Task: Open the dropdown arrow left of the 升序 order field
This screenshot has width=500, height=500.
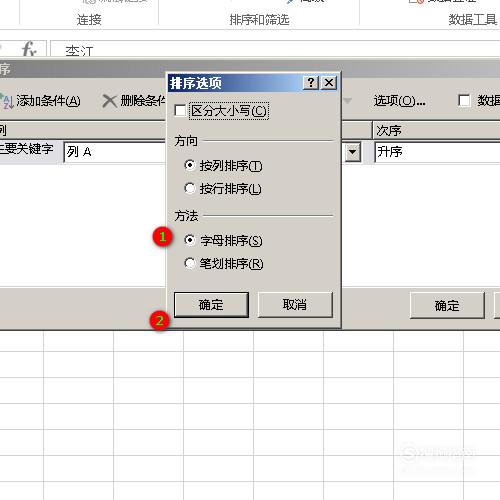Action: click(353, 153)
